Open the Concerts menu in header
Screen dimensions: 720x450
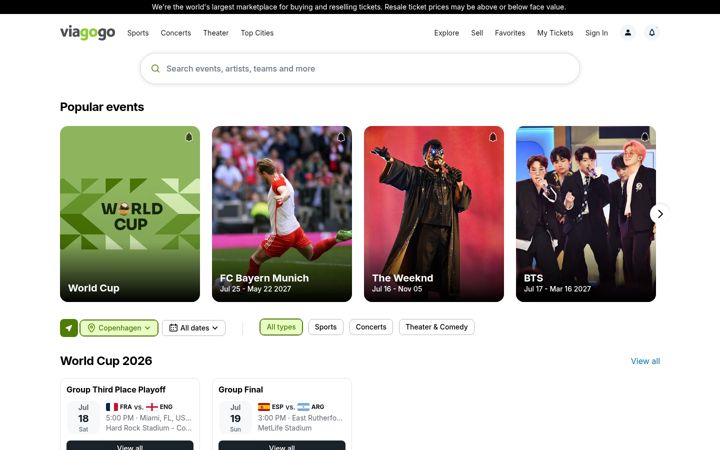coord(176,33)
